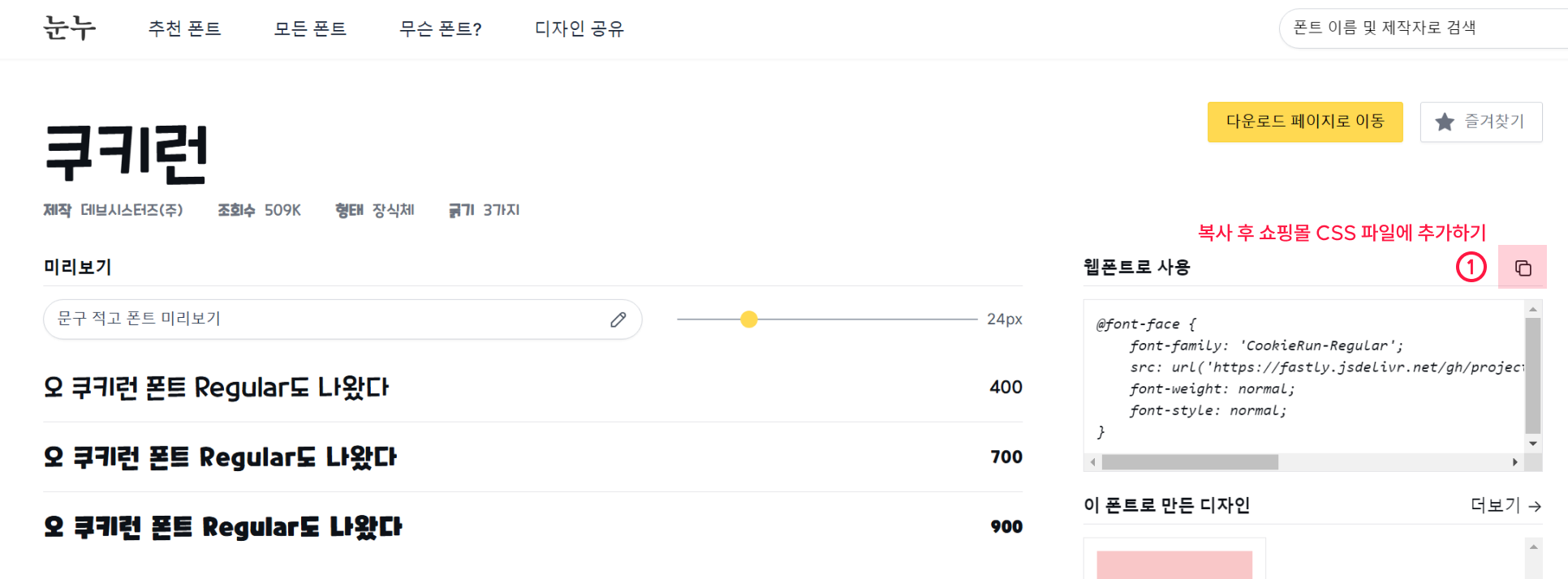Open 디자인 공유 page
Image resolution: width=1568 pixels, height=579 pixels.
coord(579,28)
